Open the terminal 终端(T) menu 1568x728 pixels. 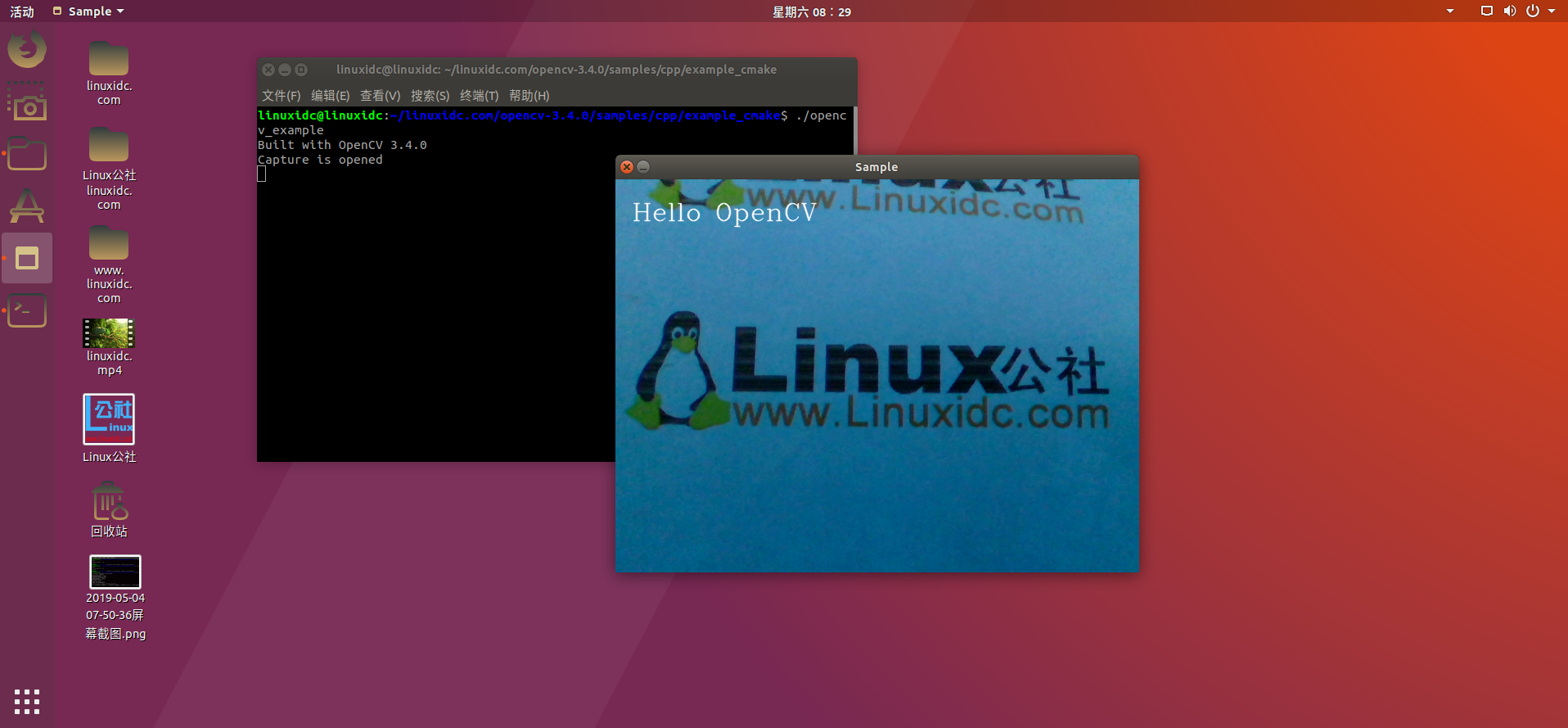(x=479, y=96)
